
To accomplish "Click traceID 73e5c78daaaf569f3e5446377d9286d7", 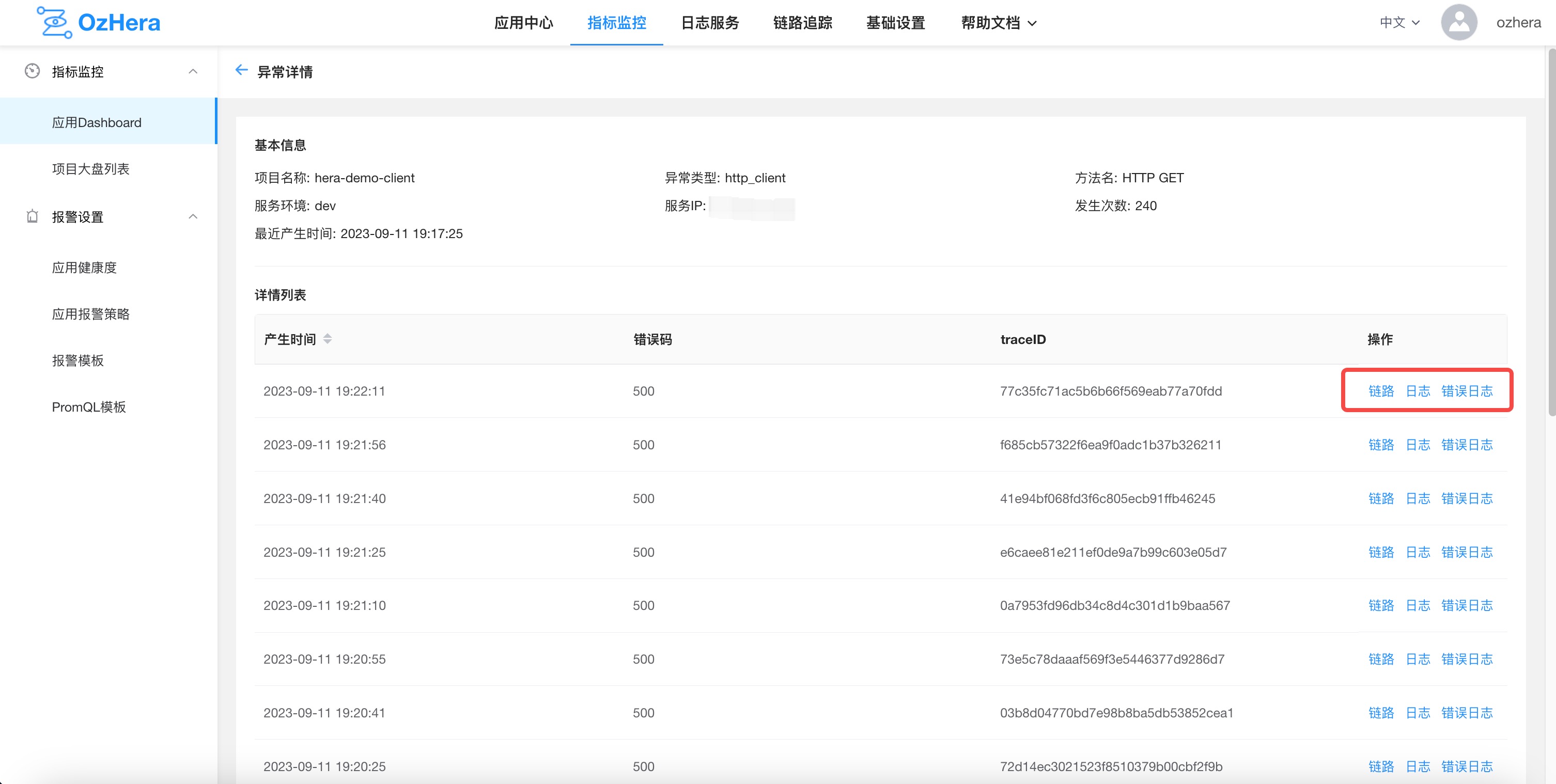I will point(1112,659).
